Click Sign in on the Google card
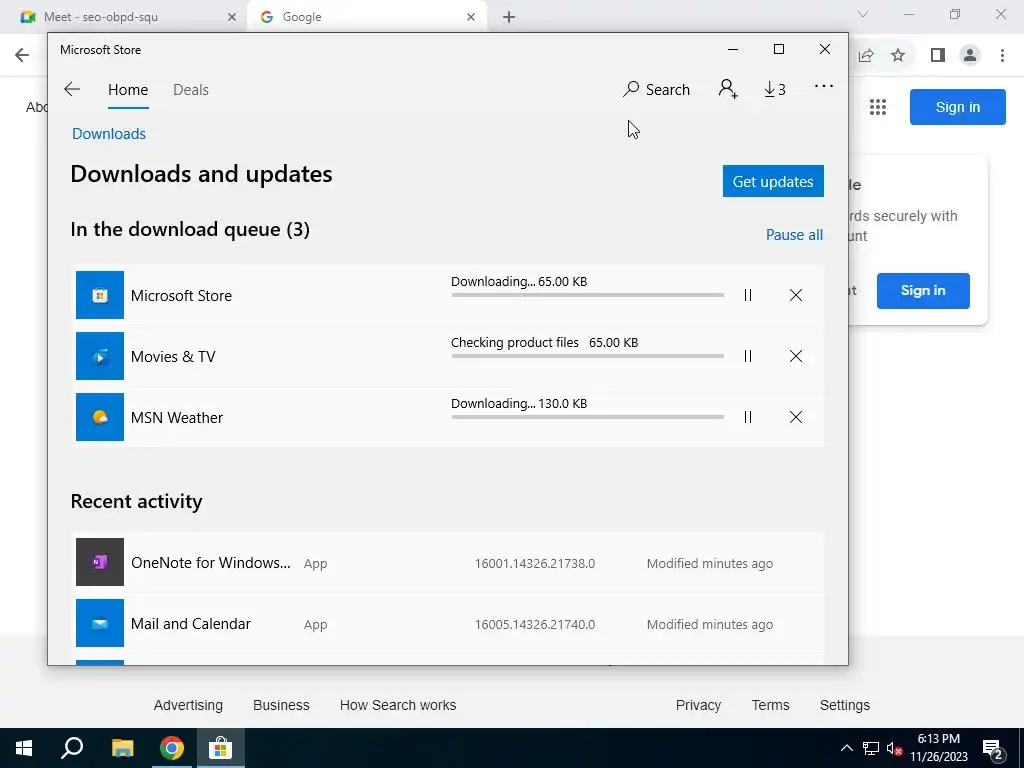This screenshot has height=768, width=1024. [923, 291]
